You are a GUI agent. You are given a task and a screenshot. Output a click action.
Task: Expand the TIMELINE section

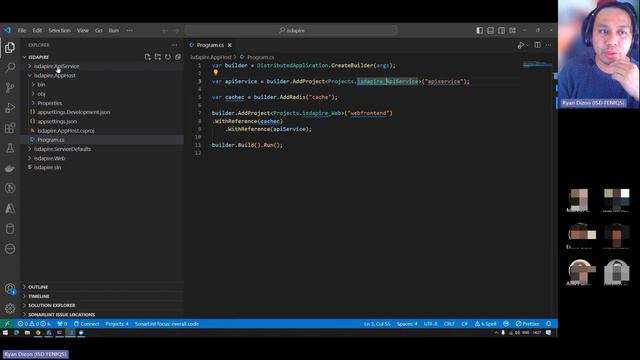point(39,296)
